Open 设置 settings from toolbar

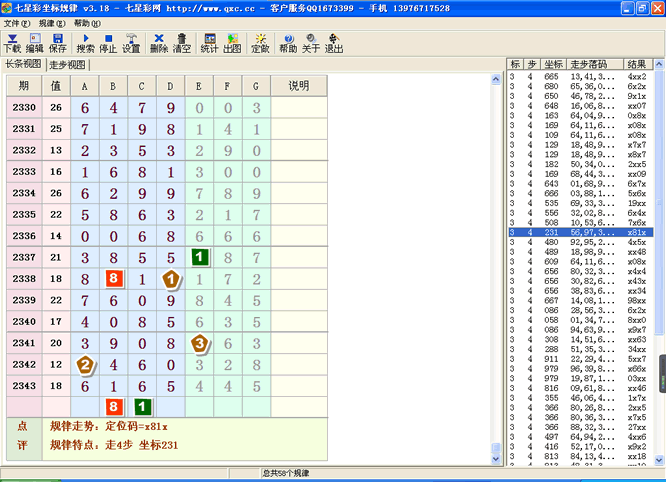[x=131, y=44]
